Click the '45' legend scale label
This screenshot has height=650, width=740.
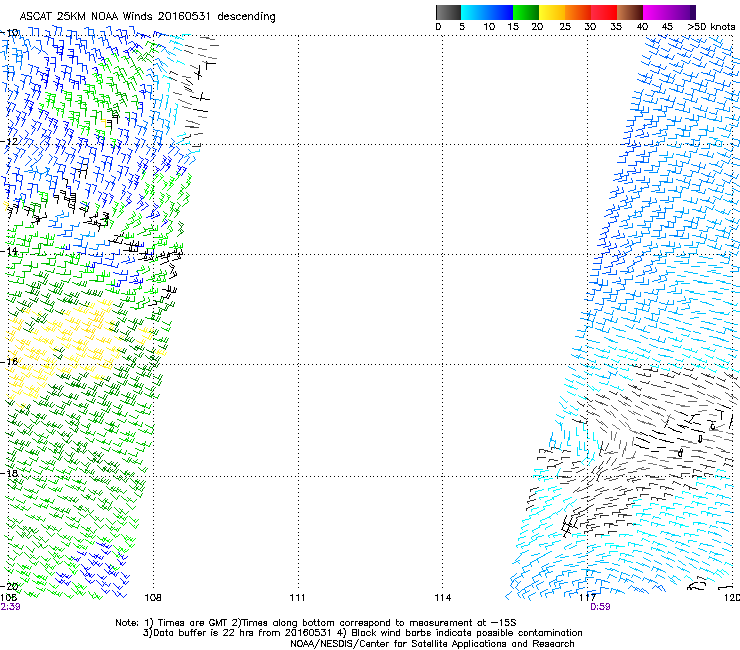coord(667,27)
